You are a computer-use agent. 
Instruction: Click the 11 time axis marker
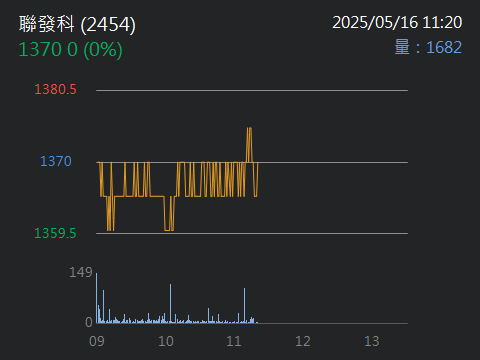(x=234, y=341)
